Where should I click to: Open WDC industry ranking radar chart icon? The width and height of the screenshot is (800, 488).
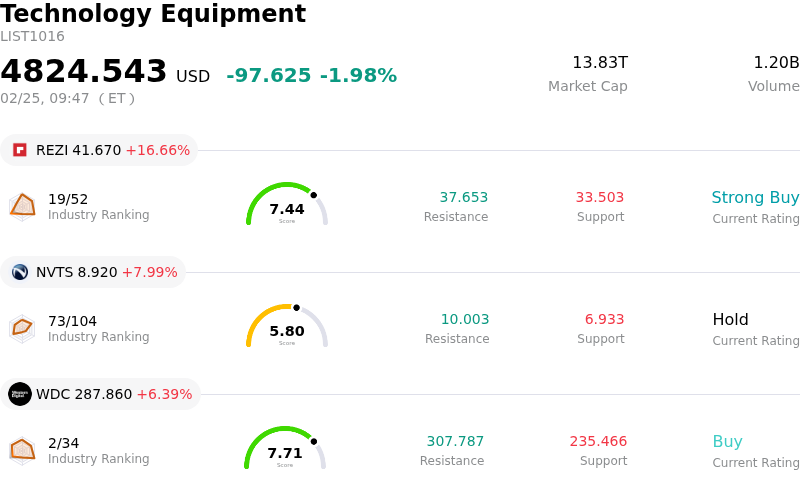click(x=22, y=450)
